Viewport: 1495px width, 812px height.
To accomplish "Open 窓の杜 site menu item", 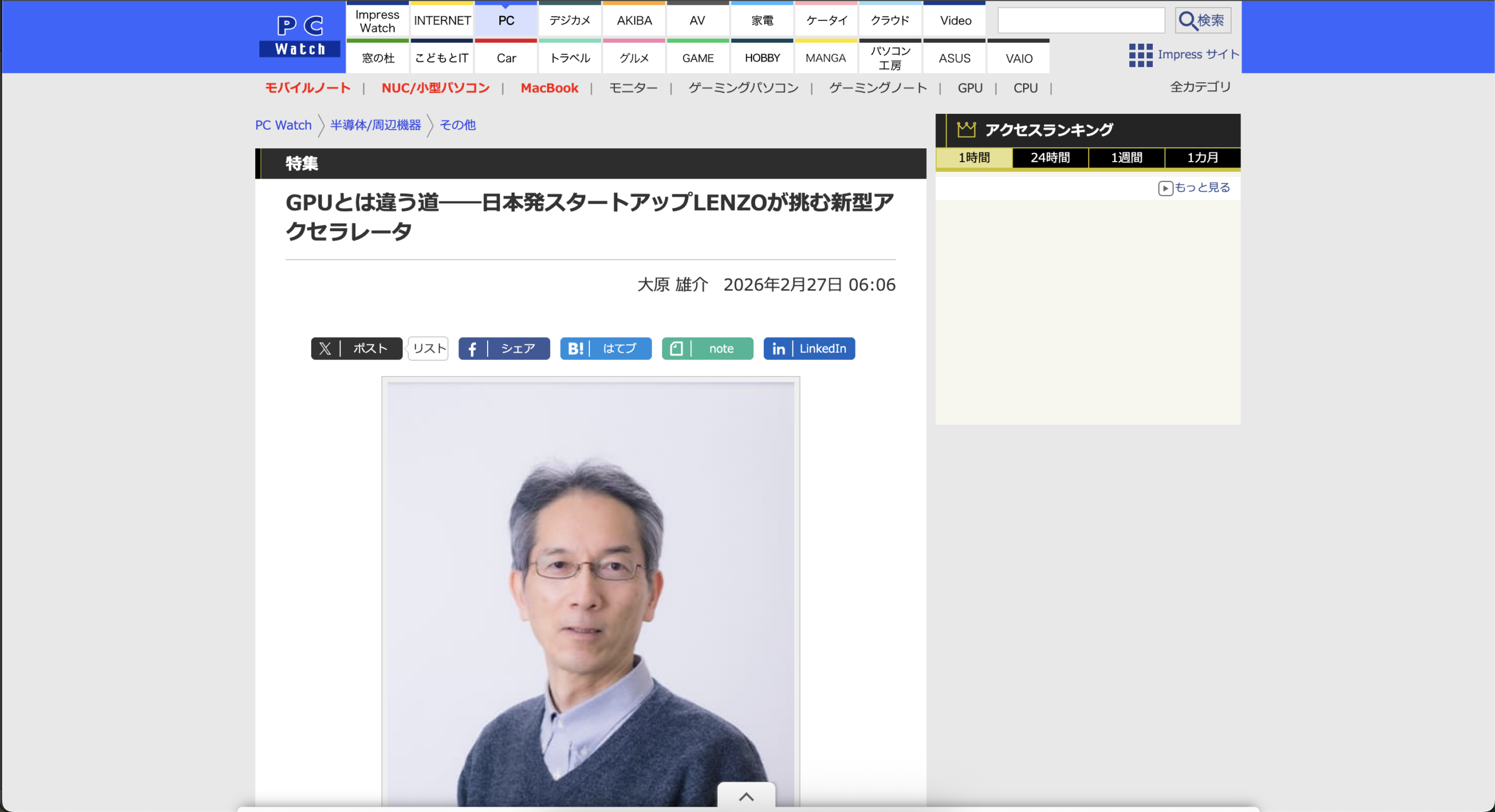I will coord(378,58).
